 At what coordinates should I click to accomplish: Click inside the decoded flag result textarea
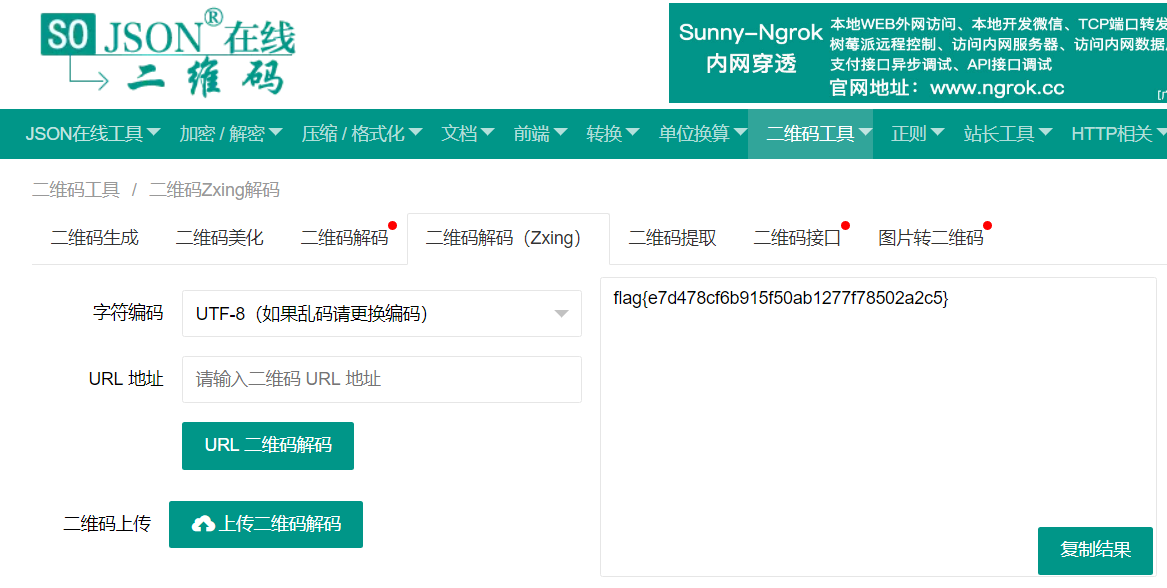pyautogui.click(x=878, y=426)
